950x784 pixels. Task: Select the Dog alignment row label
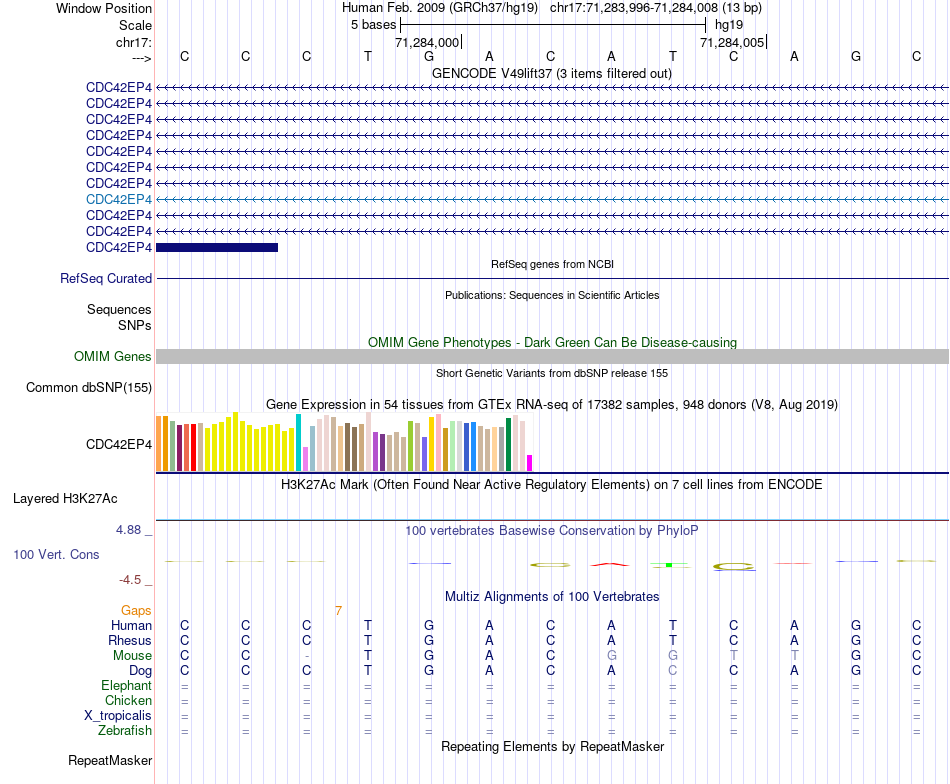tap(141, 671)
